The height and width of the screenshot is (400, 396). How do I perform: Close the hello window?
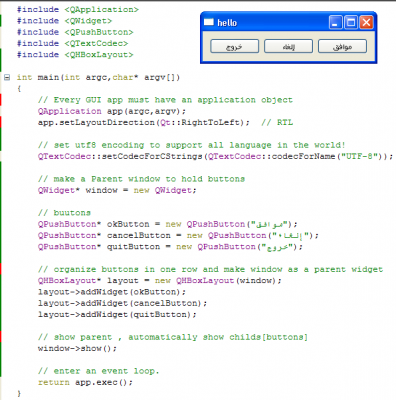pos(366,22)
